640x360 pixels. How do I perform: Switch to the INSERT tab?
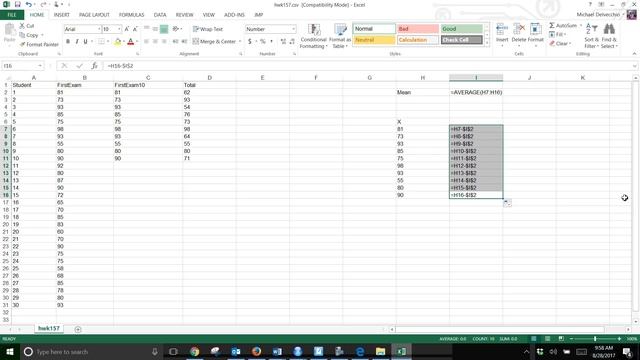(x=62, y=15)
